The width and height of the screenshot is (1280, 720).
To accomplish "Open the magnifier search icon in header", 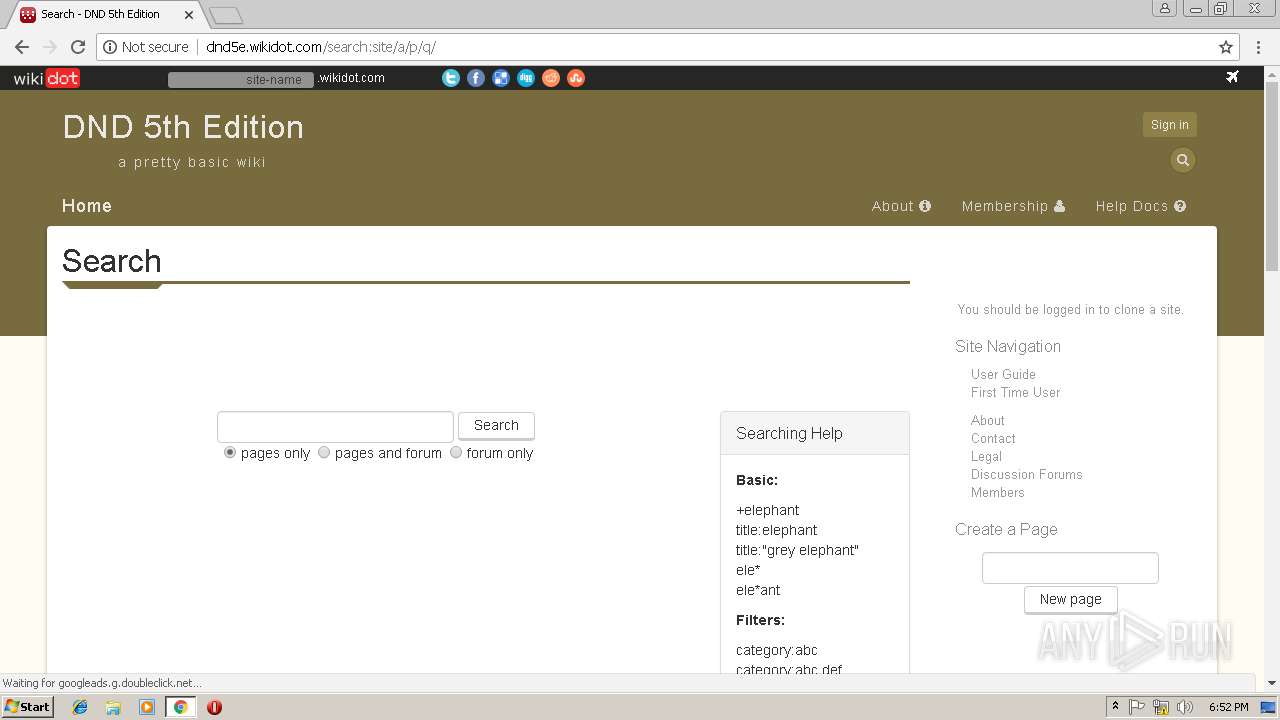I will pyautogui.click(x=1183, y=160).
